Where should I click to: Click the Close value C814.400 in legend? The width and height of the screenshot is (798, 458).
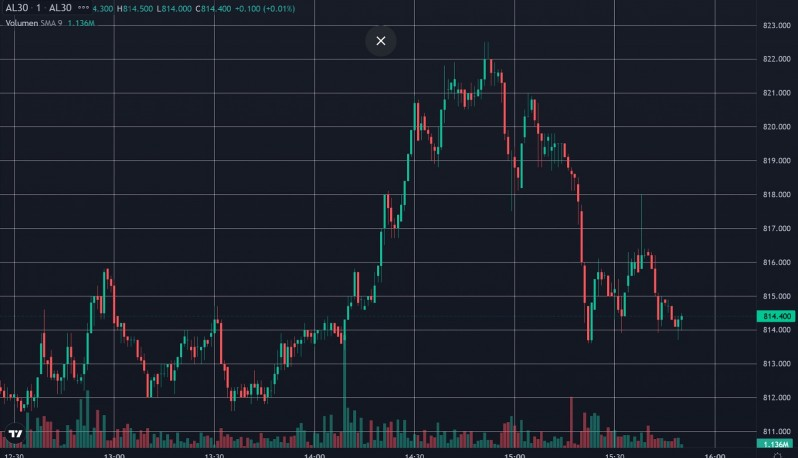tap(214, 9)
